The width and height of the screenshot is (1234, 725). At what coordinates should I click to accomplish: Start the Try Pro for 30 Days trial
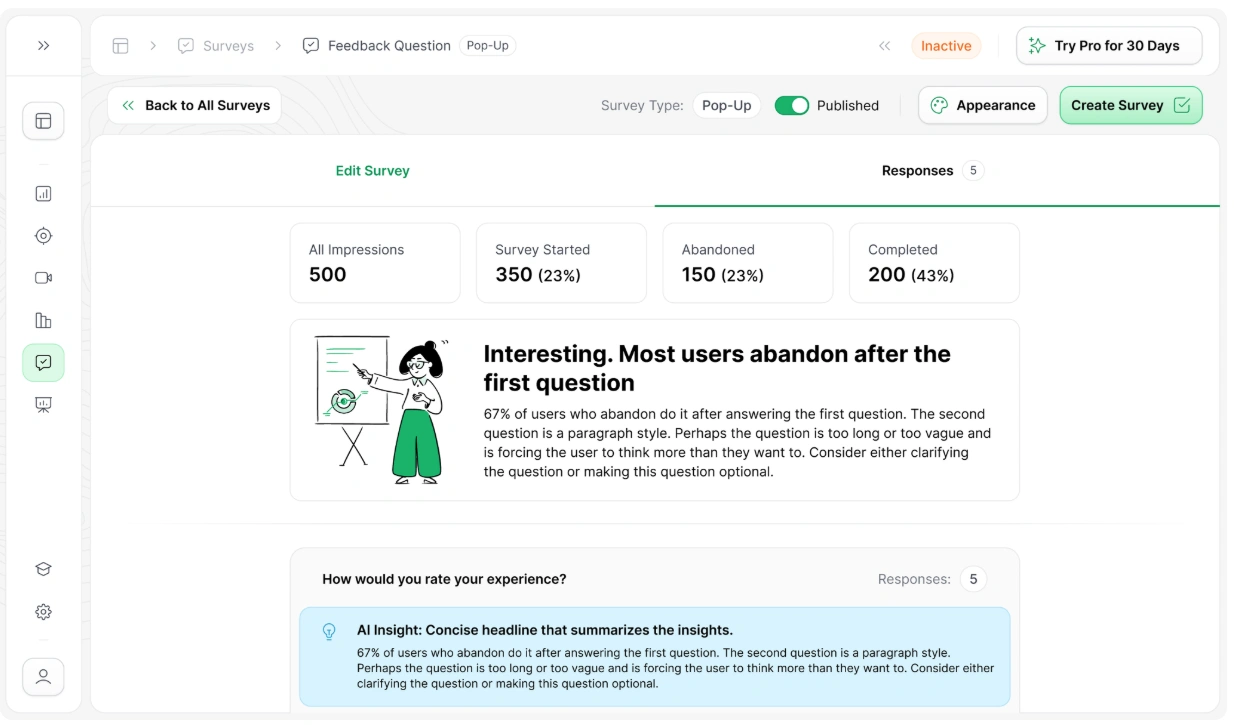click(x=1109, y=46)
